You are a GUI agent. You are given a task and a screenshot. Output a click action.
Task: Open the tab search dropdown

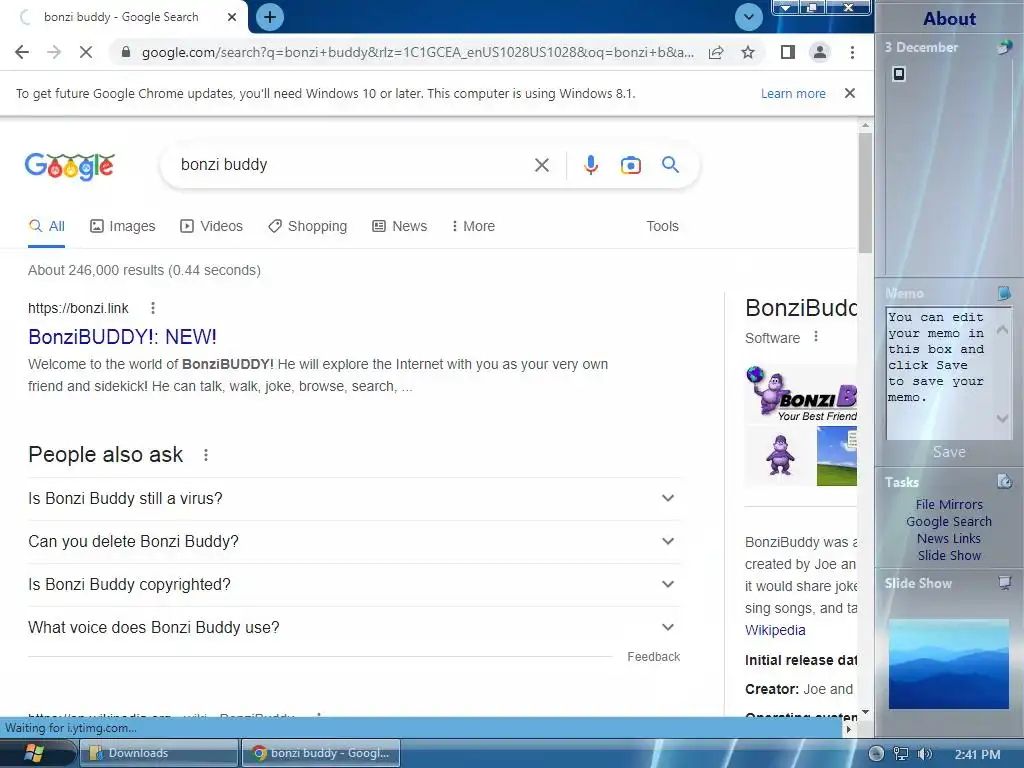tap(748, 17)
